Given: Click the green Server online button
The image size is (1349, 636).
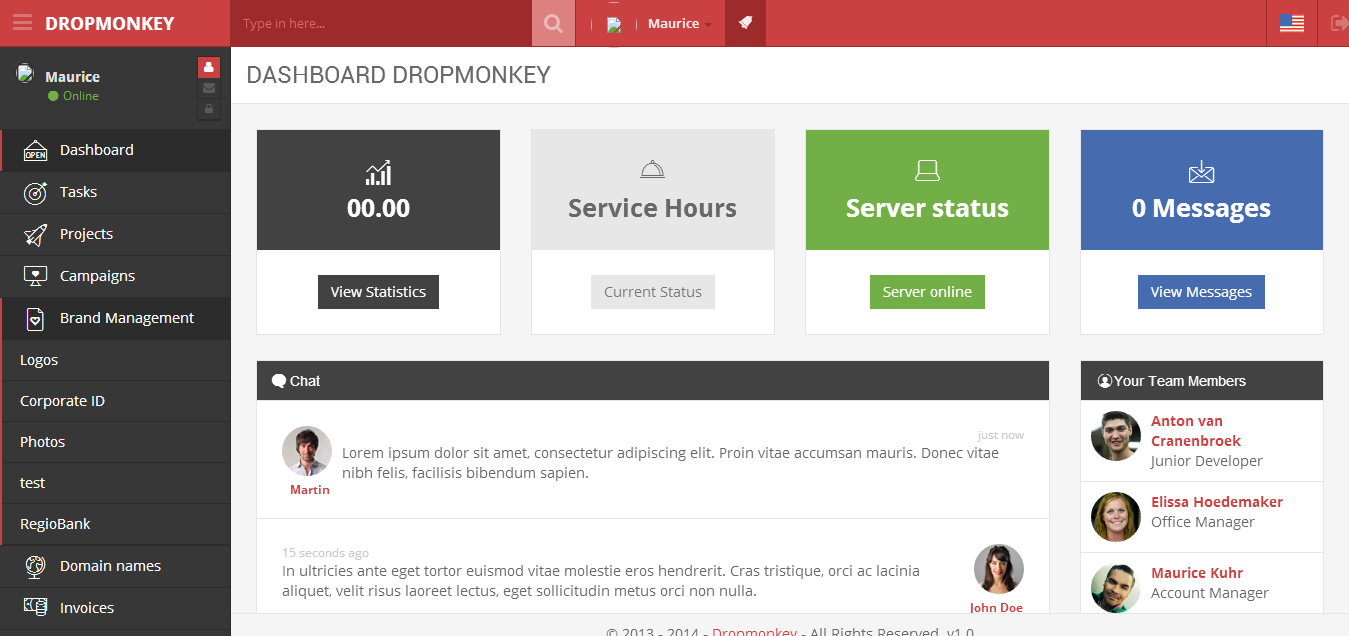Looking at the screenshot, I should coord(926,292).
